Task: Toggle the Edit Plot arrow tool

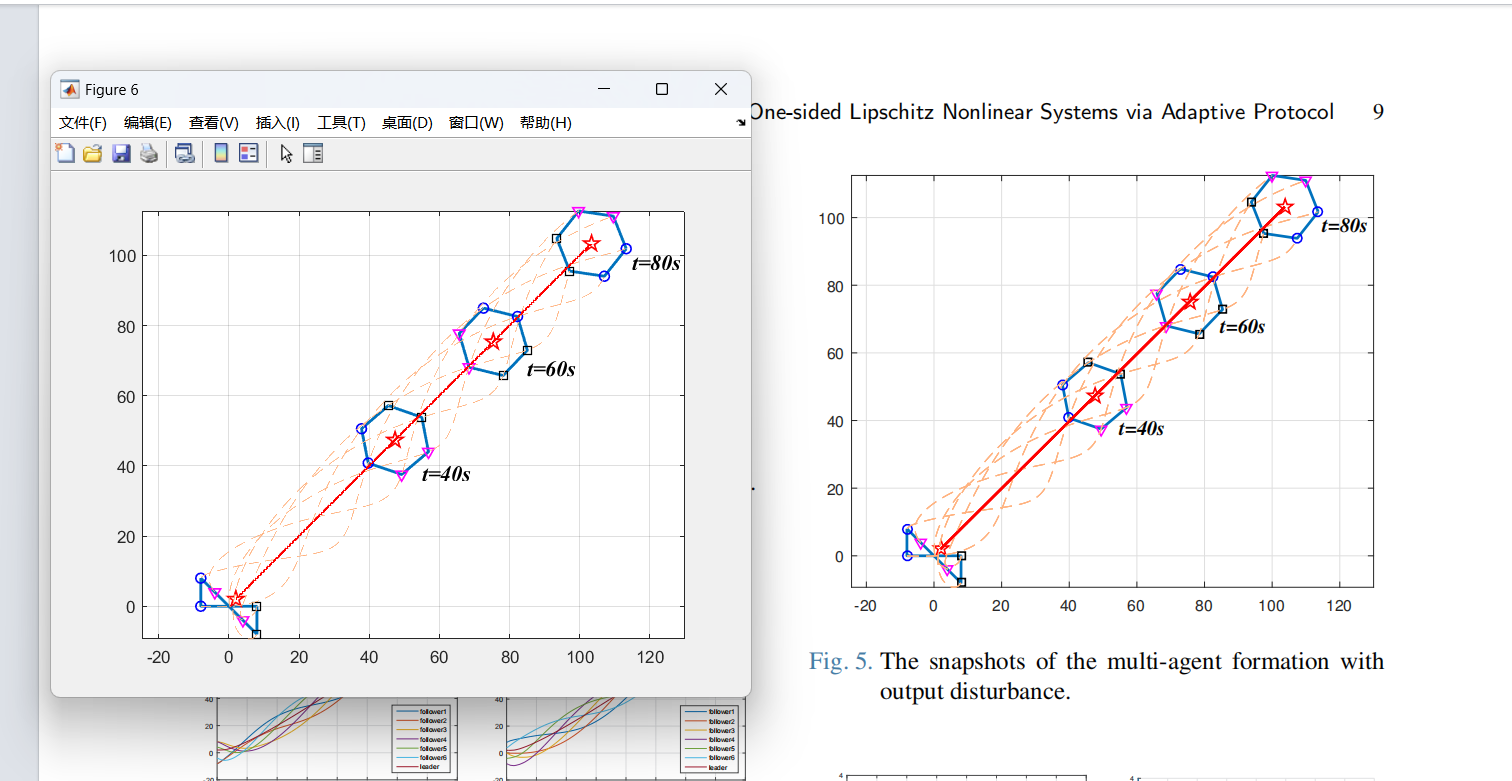Action: tap(286, 154)
